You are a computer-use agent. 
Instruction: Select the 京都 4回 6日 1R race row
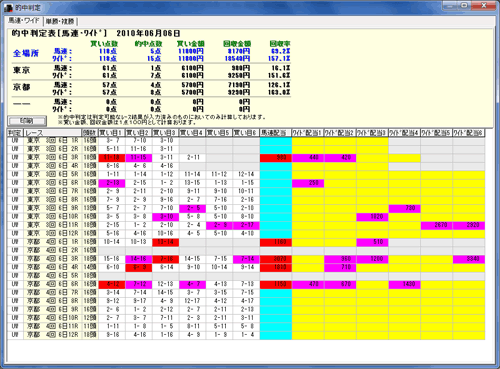coord(246,242)
